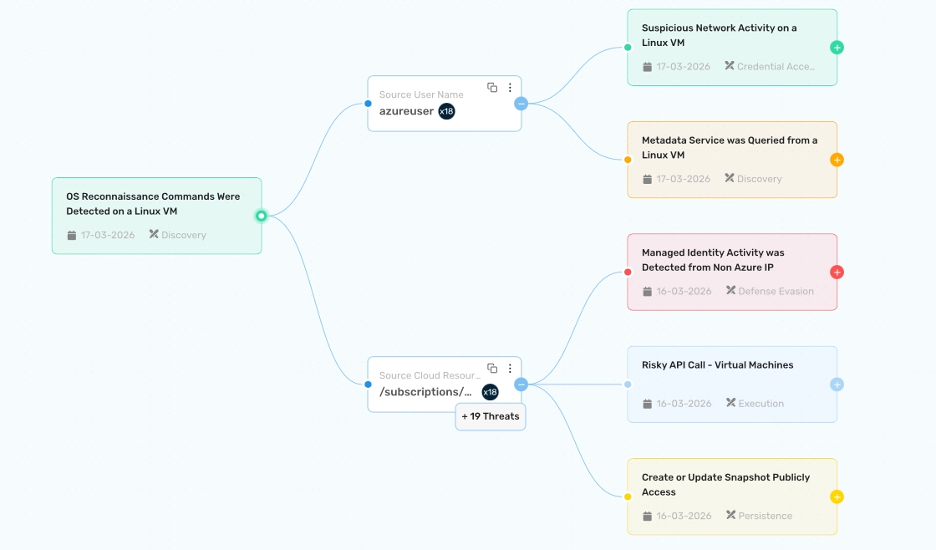Copy the Source Cloud Resource value
The width and height of the screenshot is (936, 550).
click(492, 368)
